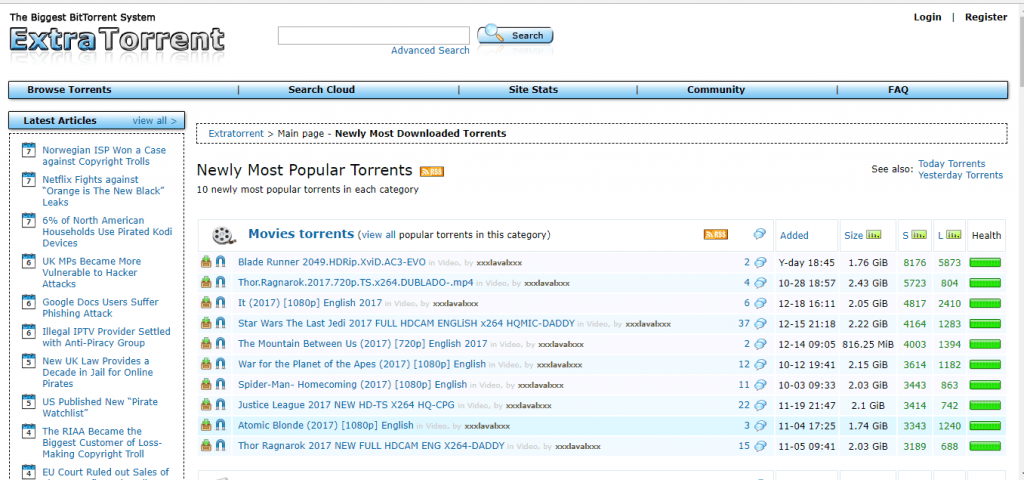Viewport: 1024px width, 480px height.
Task: Click magnet link icon for It (2017)
Action: coord(221,303)
